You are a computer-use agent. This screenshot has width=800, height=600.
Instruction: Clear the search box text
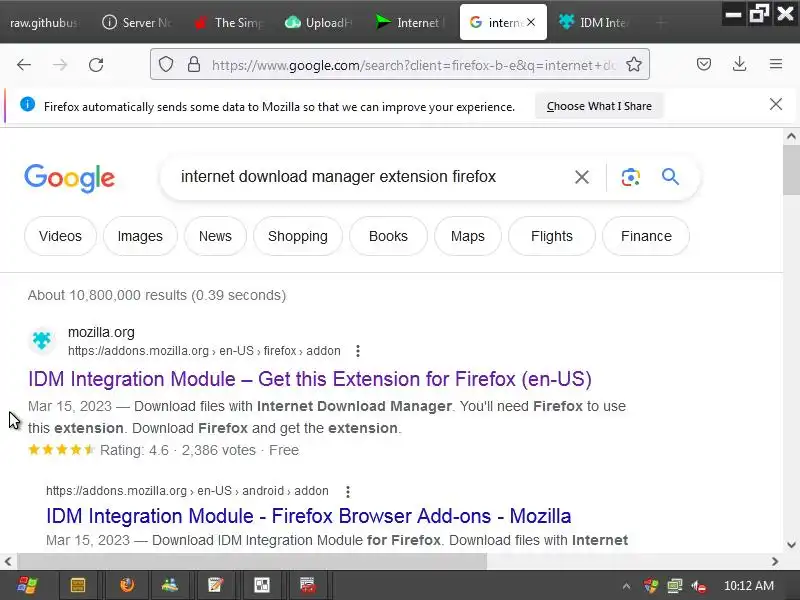pyautogui.click(x=582, y=177)
